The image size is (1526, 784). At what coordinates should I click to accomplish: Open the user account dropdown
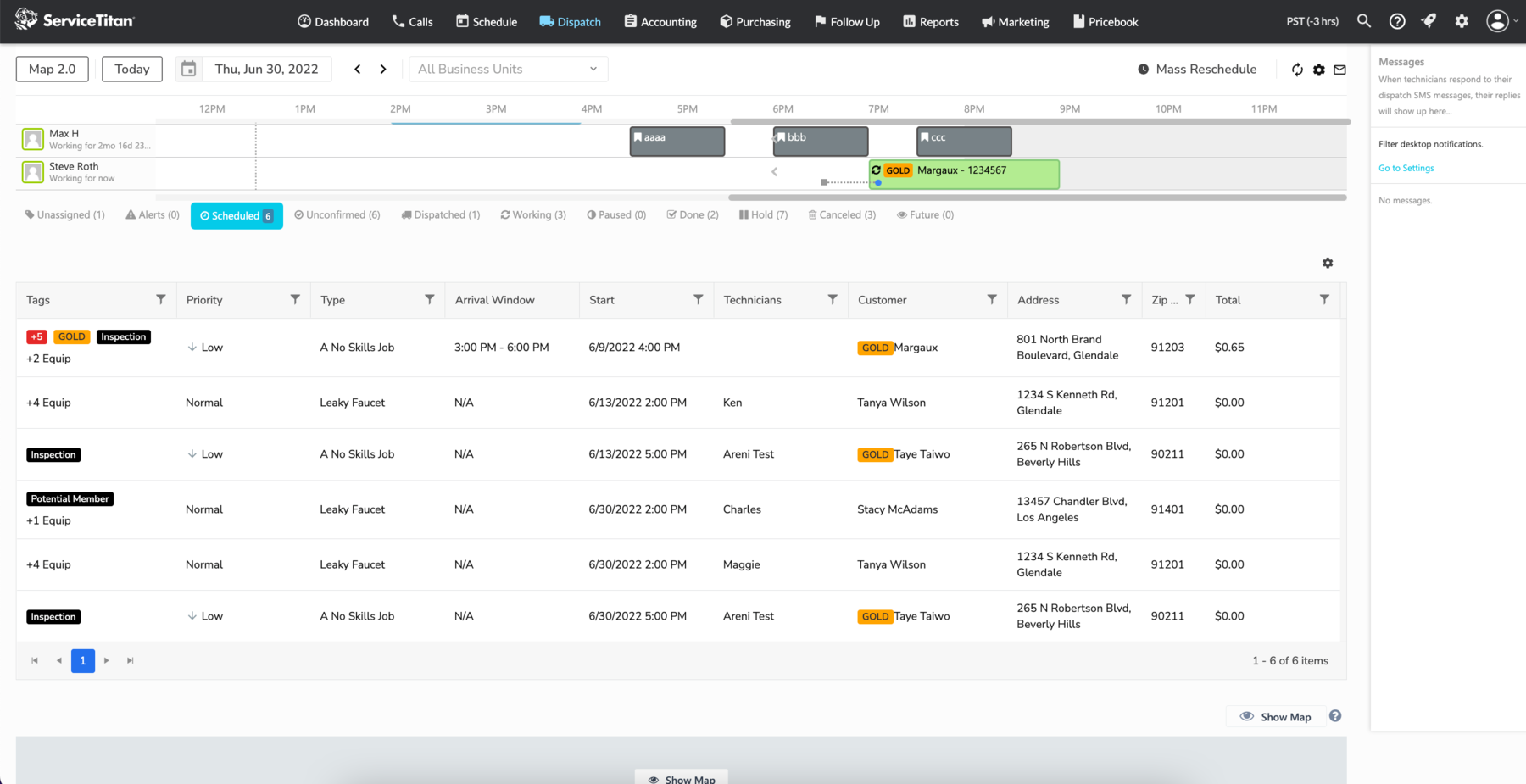coord(1501,21)
